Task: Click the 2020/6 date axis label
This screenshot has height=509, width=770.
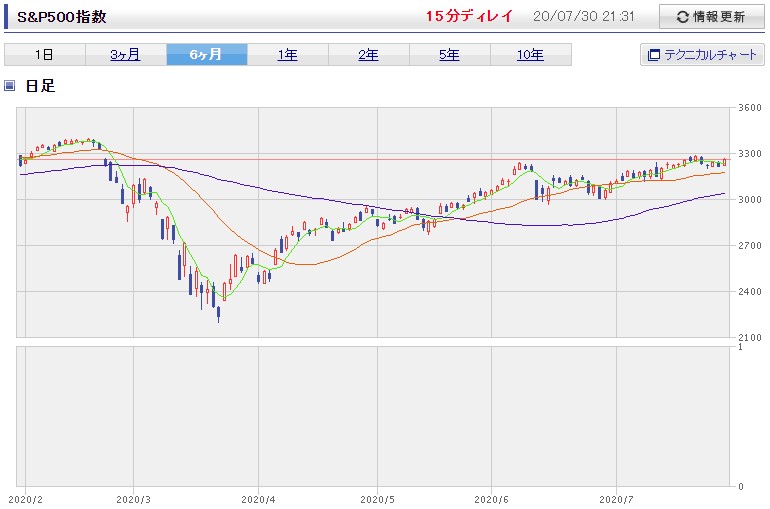Action: 491,500
